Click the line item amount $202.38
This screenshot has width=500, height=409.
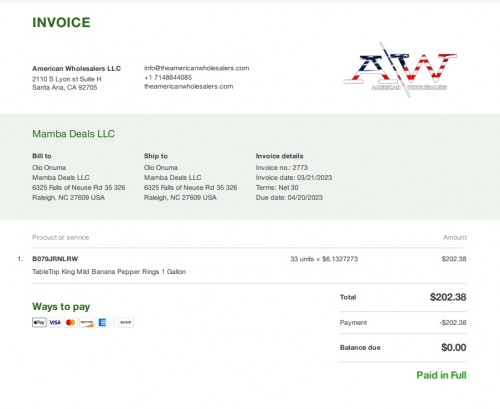(454, 259)
